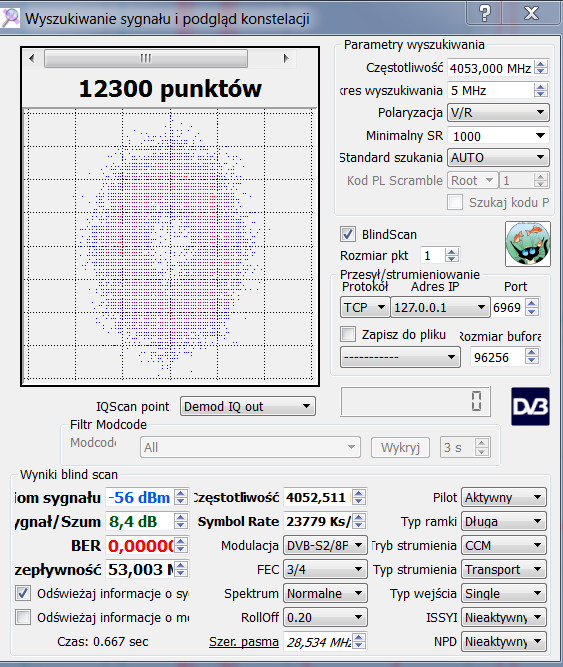
Task: Enable the Zapisz do pliku checkbox
Action: [348, 334]
